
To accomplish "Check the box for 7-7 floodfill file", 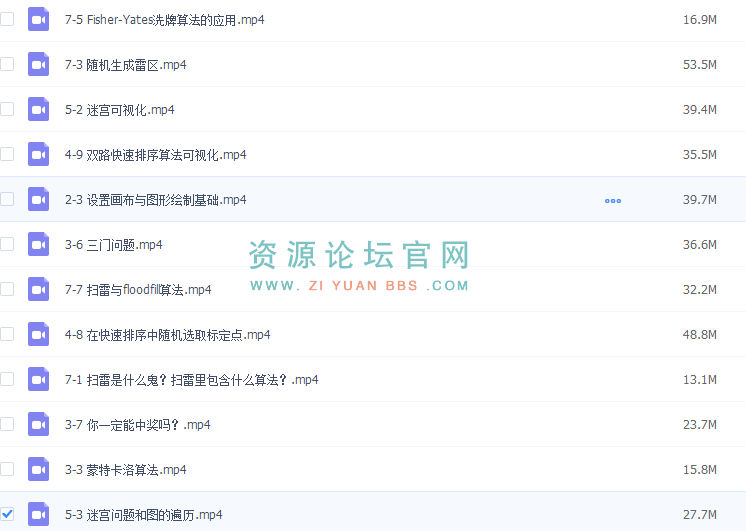I will pyautogui.click(x=7, y=289).
